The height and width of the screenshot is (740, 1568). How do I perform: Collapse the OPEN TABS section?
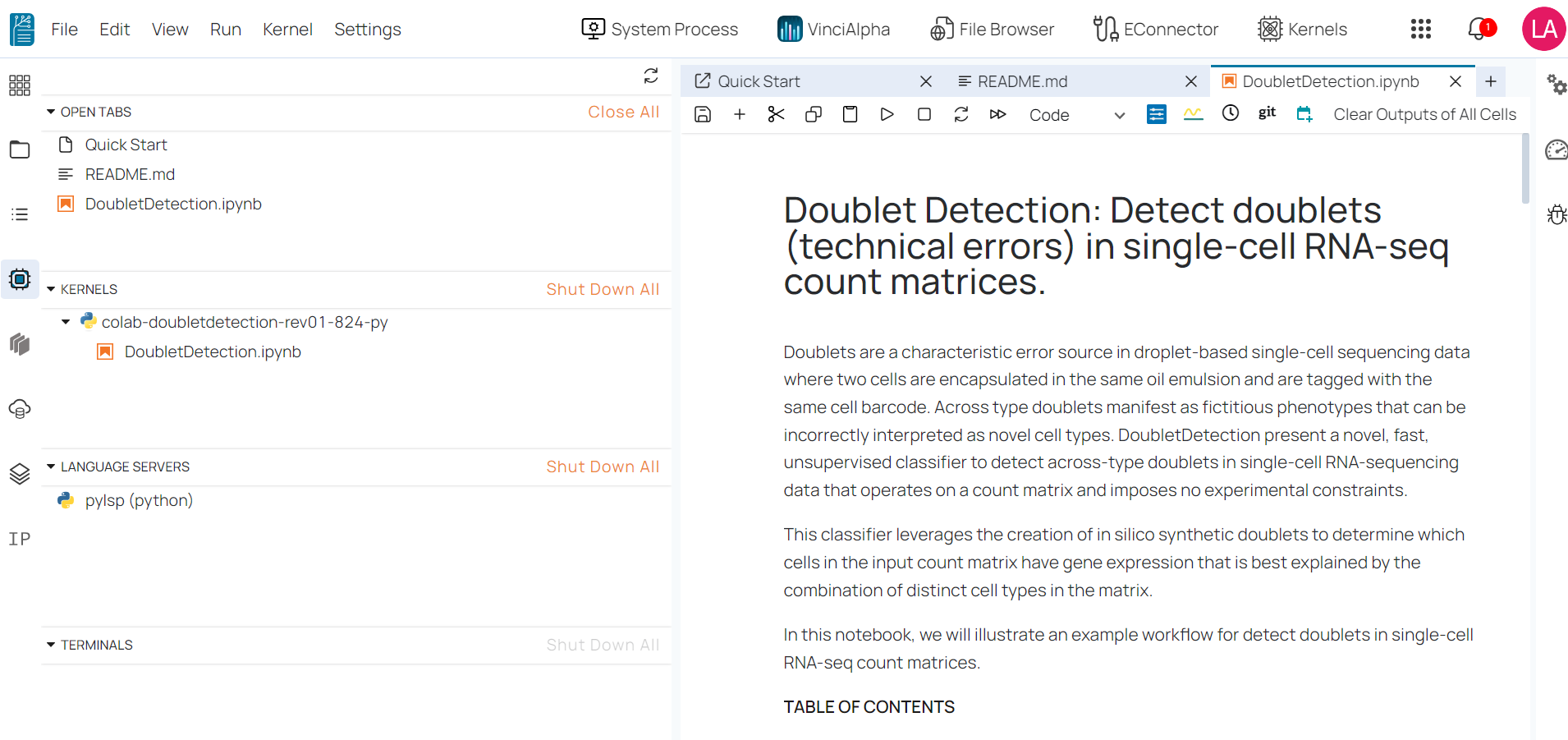pos(51,112)
